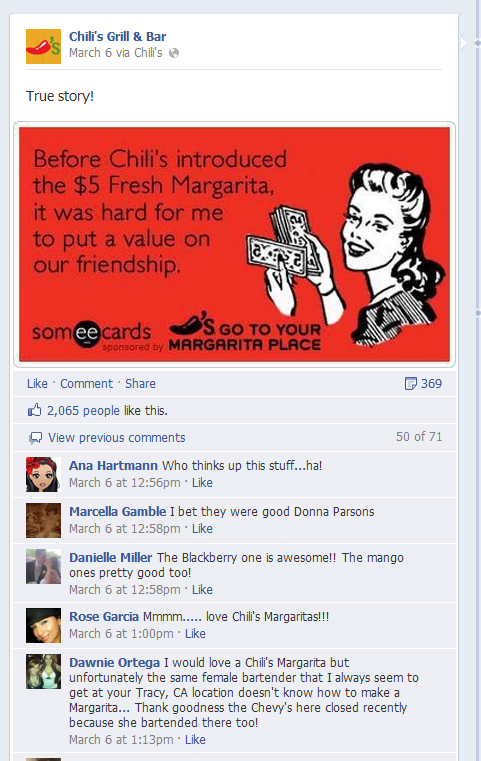Click the thumbs-up icon beside 2,065 people
The height and width of the screenshot is (761, 481).
[34, 410]
